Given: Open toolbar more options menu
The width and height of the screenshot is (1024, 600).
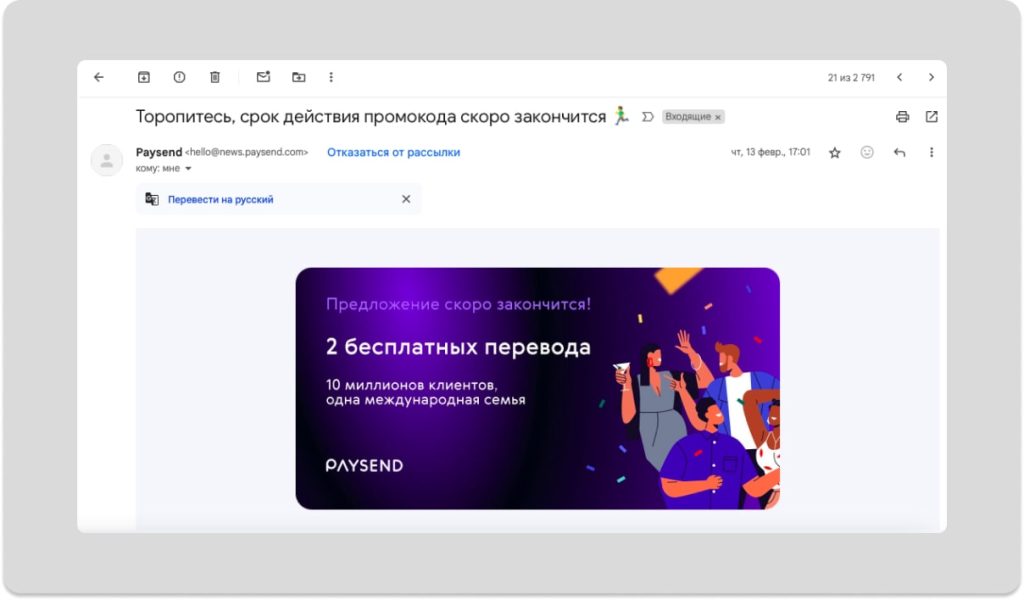Looking at the screenshot, I should (x=331, y=77).
